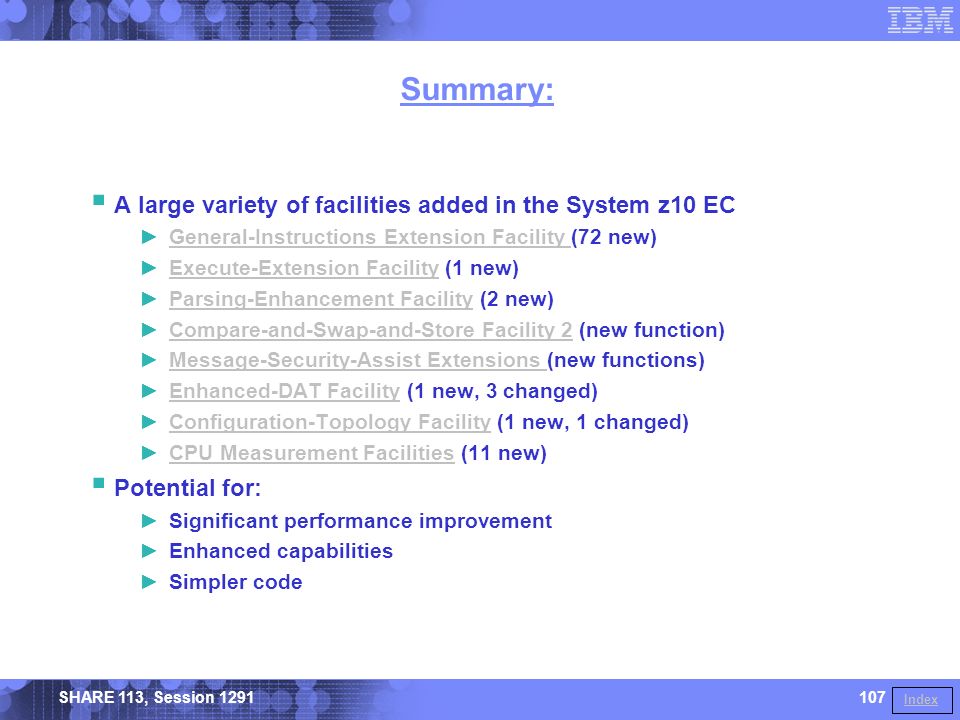Follow the Enhanced-DAT Facility link

point(284,391)
